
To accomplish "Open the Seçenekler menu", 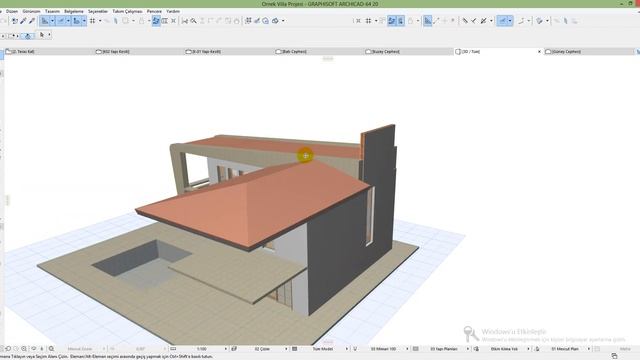I will 98,11.
